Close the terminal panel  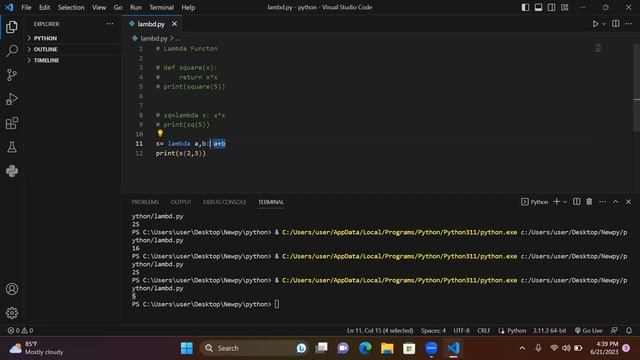click(x=629, y=202)
